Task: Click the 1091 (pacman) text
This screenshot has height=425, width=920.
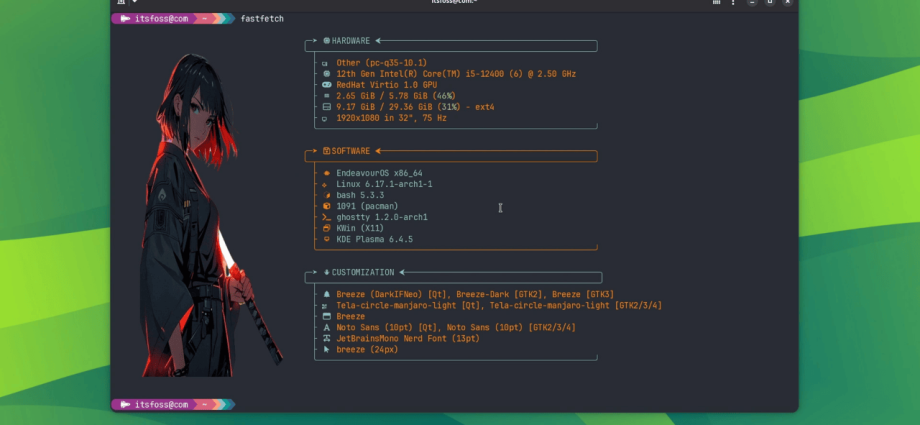Action: pos(367,207)
